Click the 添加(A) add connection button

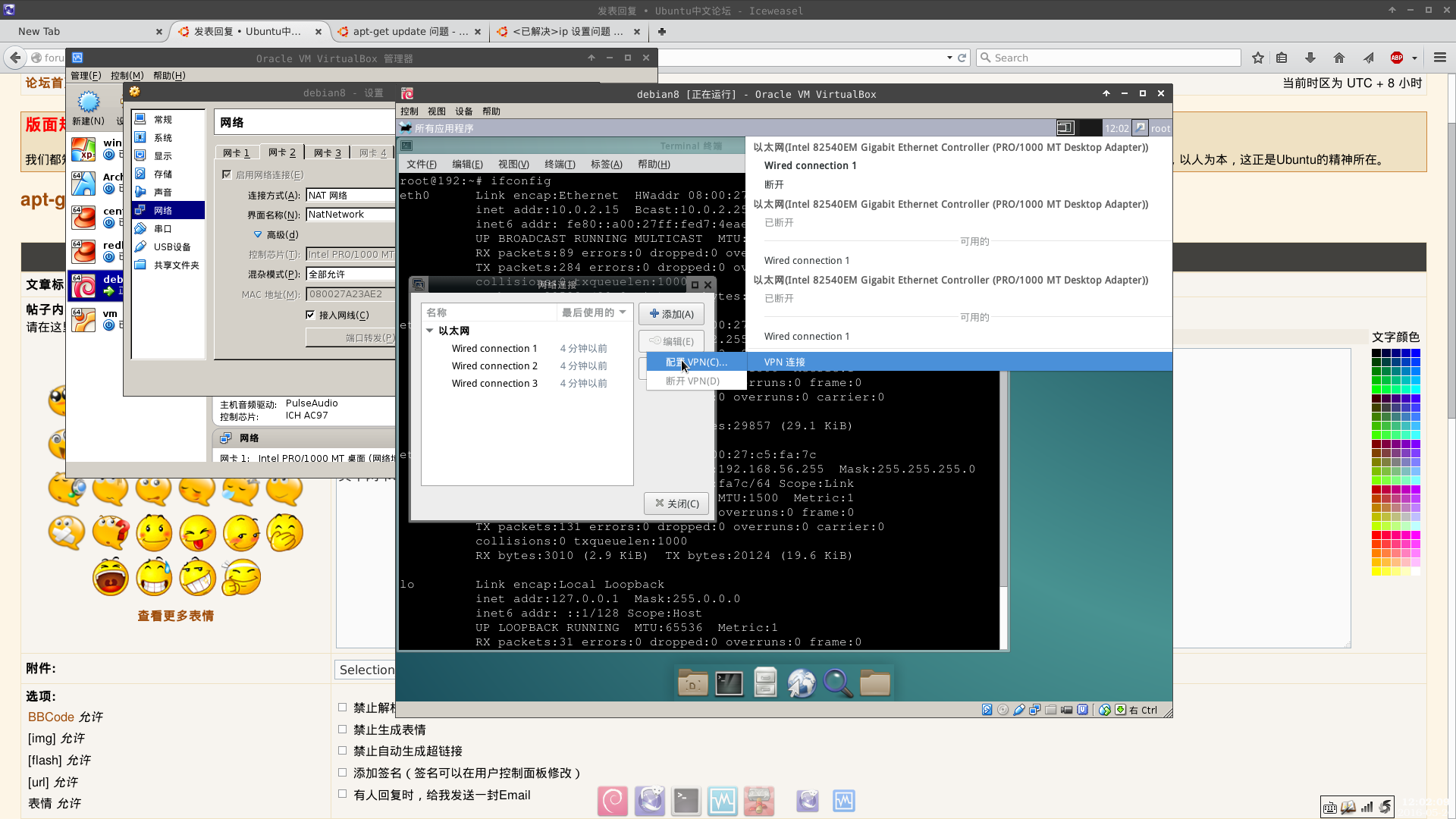[671, 314]
